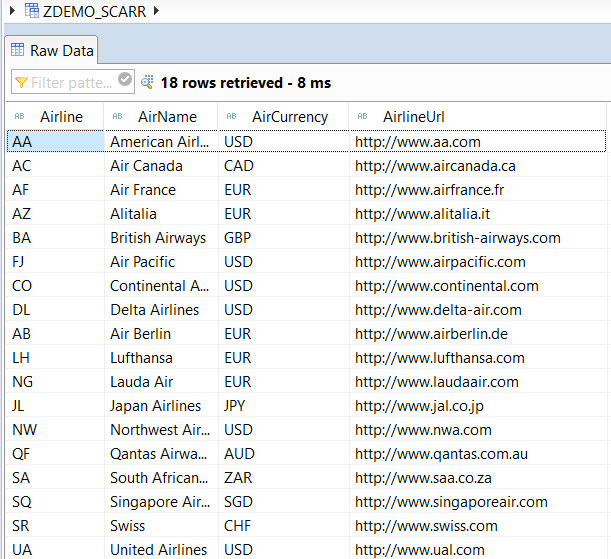The height and width of the screenshot is (559, 611).
Task: Sort by the AirCurrency column header
Action: tap(283, 116)
